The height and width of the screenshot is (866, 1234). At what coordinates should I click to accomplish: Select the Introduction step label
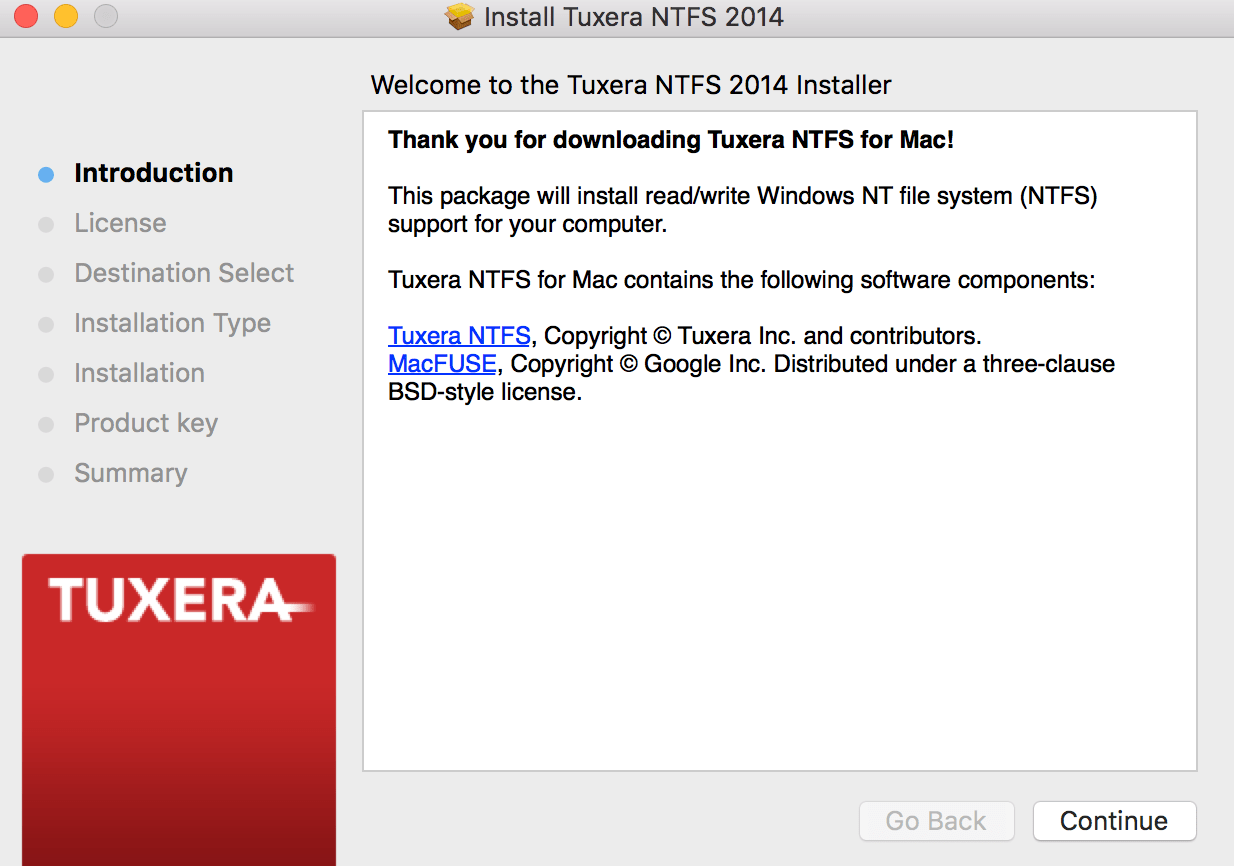pyautogui.click(x=153, y=173)
